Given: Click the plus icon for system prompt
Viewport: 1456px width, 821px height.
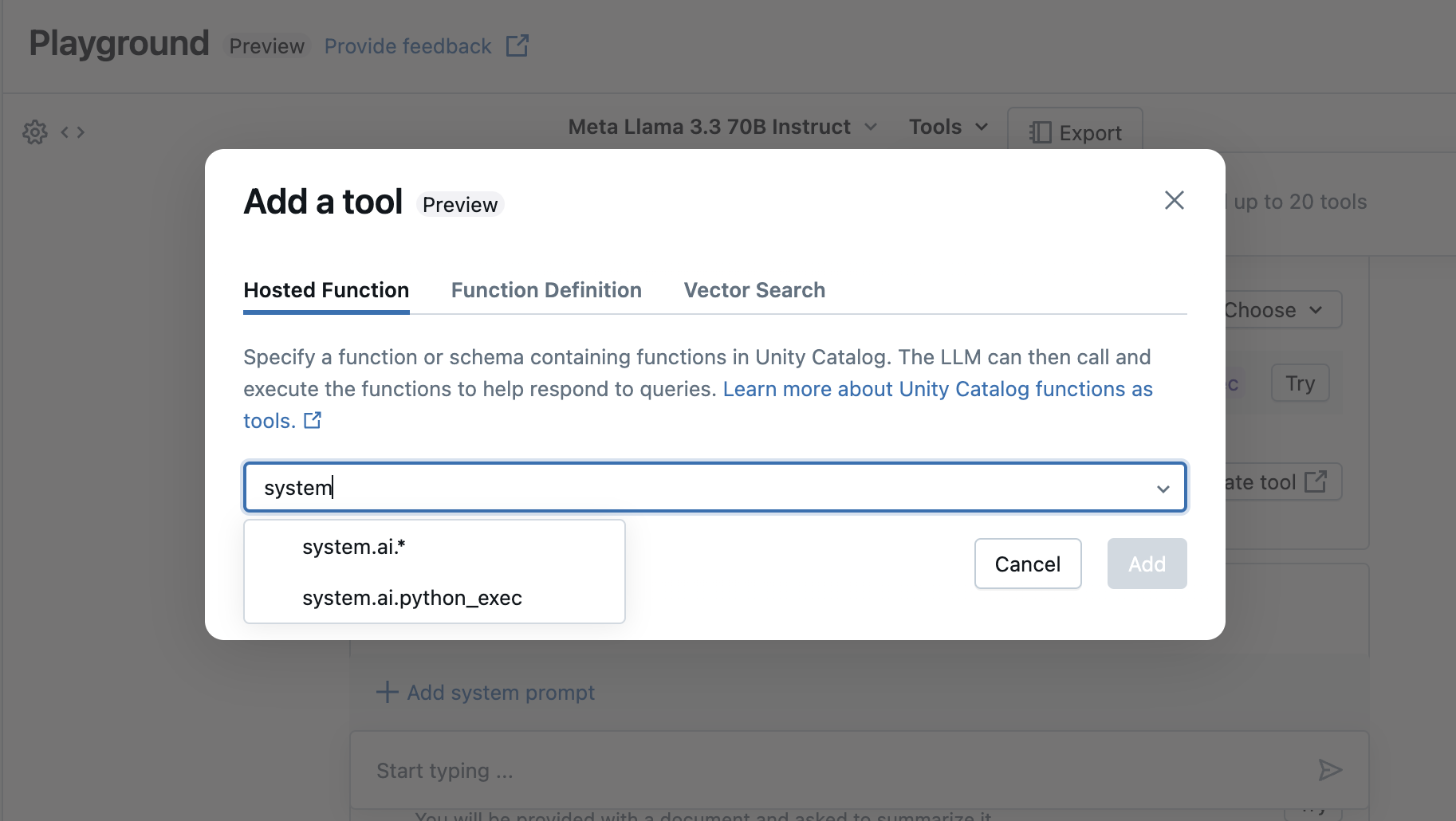Looking at the screenshot, I should point(388,692).
